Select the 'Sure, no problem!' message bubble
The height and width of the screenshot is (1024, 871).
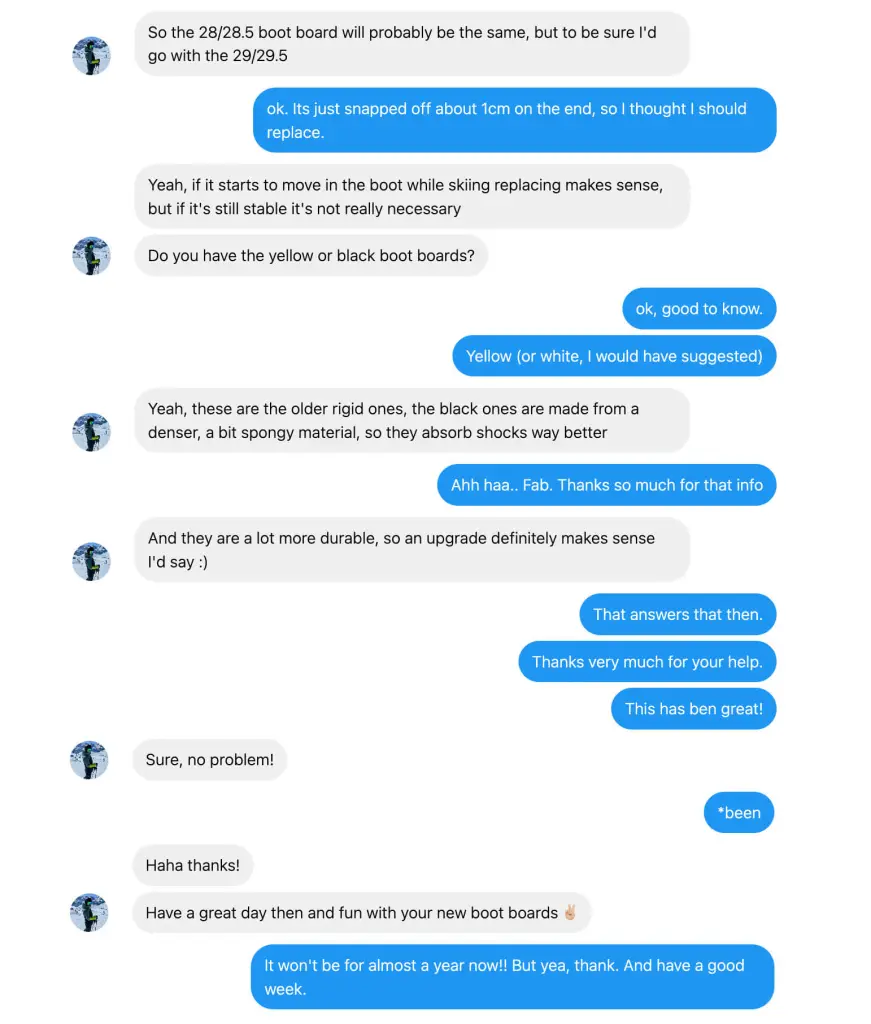pyautogui.click(x=210, y=760)
